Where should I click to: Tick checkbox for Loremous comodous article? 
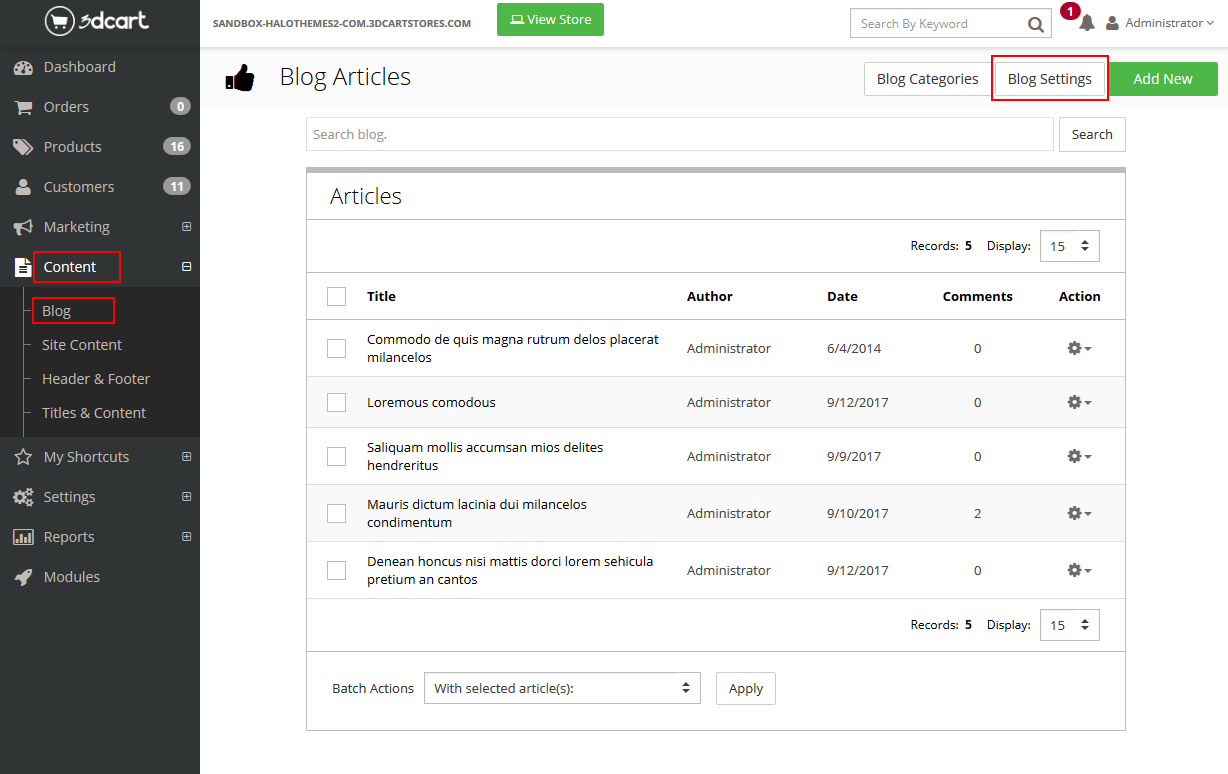point(337,402)
